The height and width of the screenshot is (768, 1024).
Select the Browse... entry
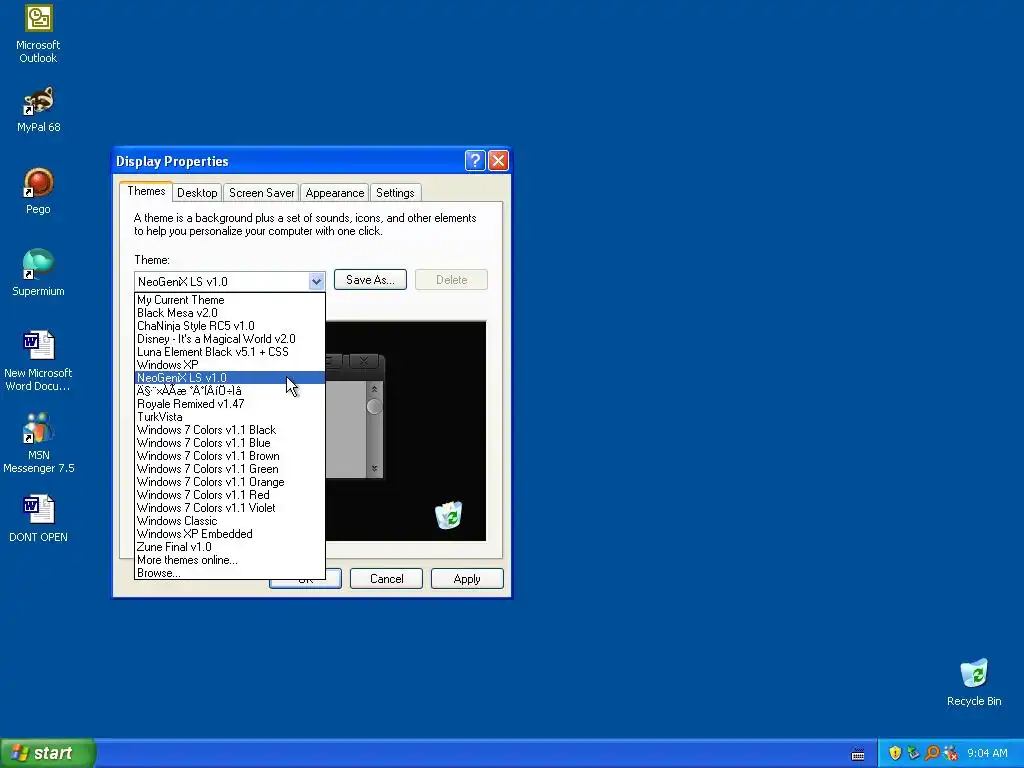(229, 573)
